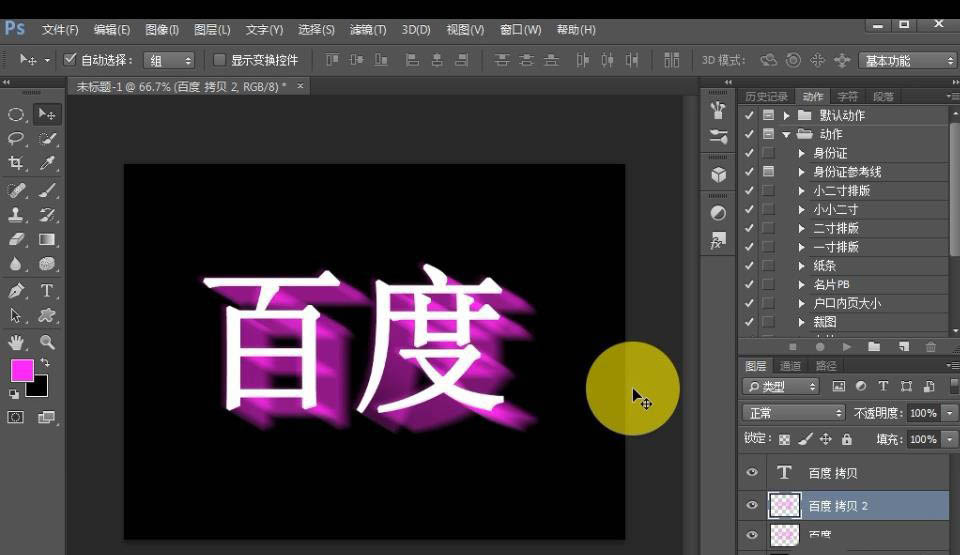Delete the selected action with trash icon
Viewport: 960px width, 555px height.
(x=931, y=347)
